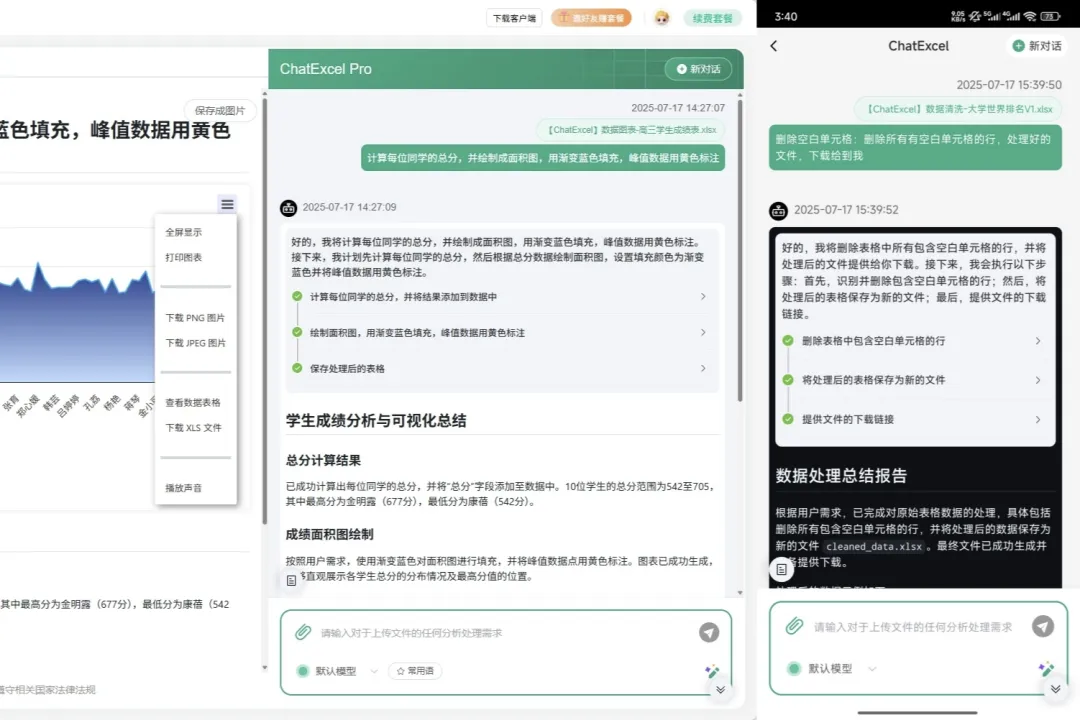This screenshot has width=1080, height=720.
Task: Click the paperclip attach icon in mobile ChatExcel
Action: 794,626
